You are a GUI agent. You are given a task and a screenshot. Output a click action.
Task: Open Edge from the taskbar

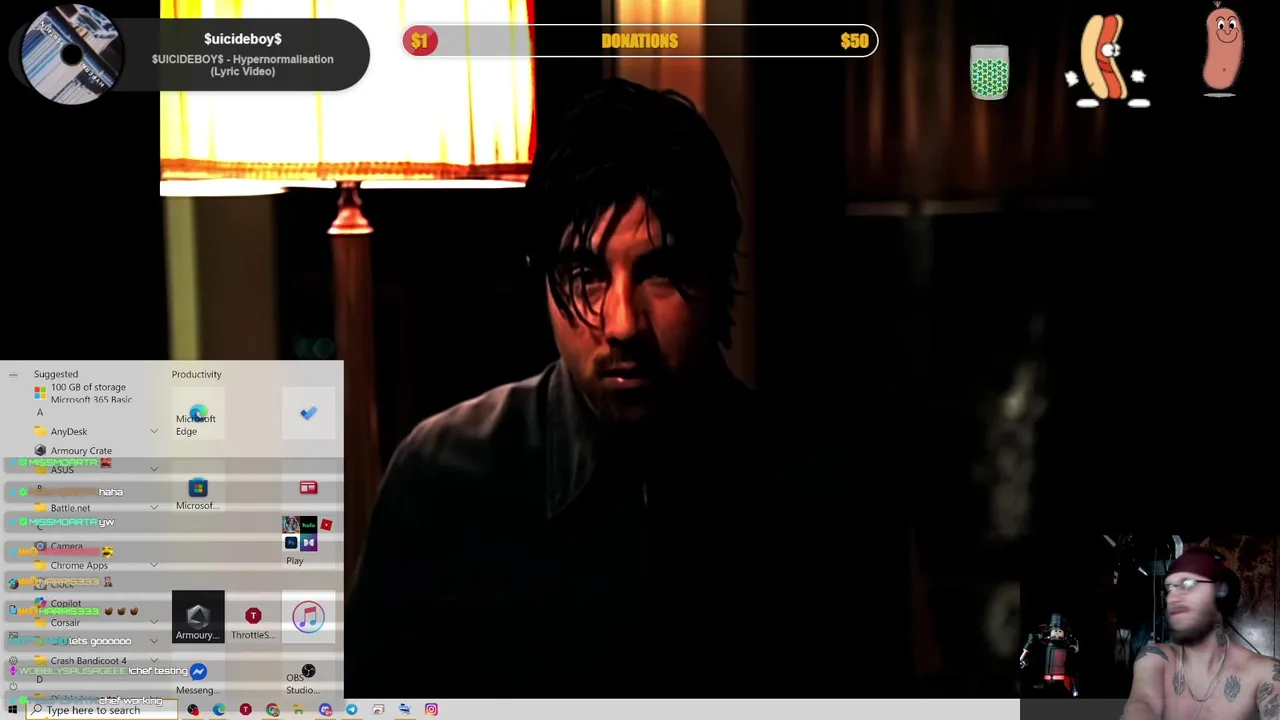tap(219, 710)
